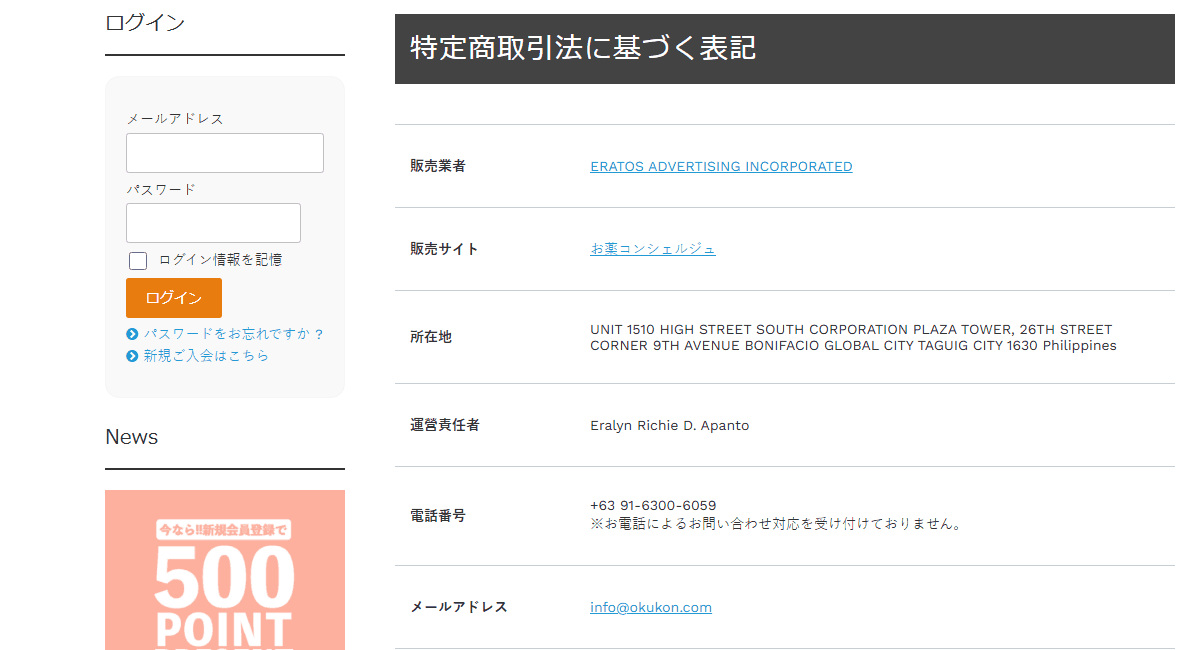Select the name Eralyn Richie D. Apanto
The height and width of the screenshot is (650, 1200).
pyautogui.click(x=670, y=426)
